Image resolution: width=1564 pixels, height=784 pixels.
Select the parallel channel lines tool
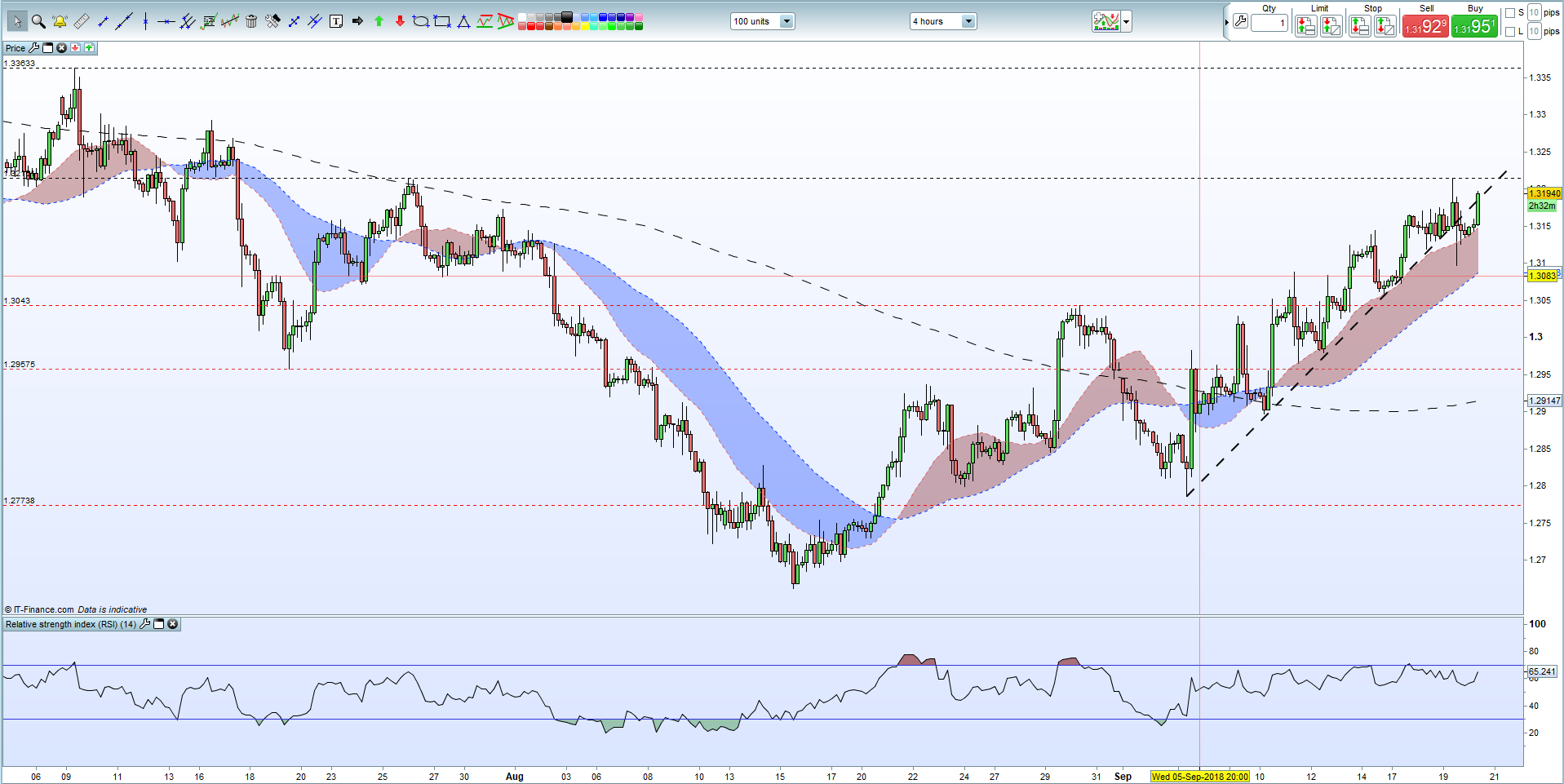tap(187, 21)
